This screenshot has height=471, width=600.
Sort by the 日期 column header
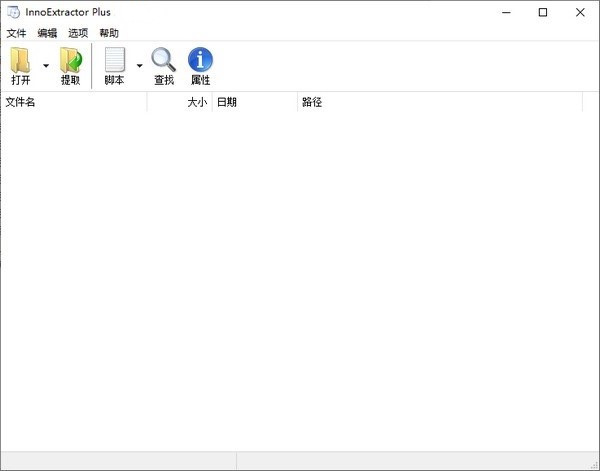pyautogui.click(x=255, y=102)
